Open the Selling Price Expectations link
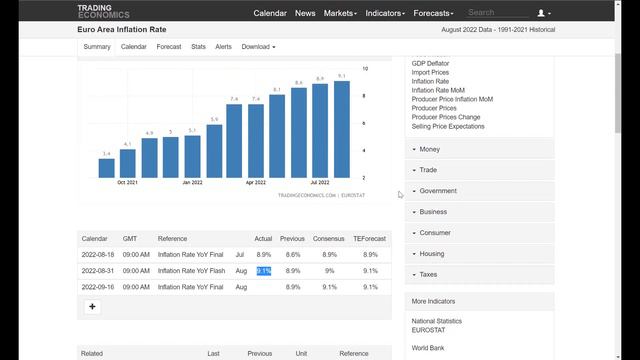640x360 pixels. click(448, 127)
